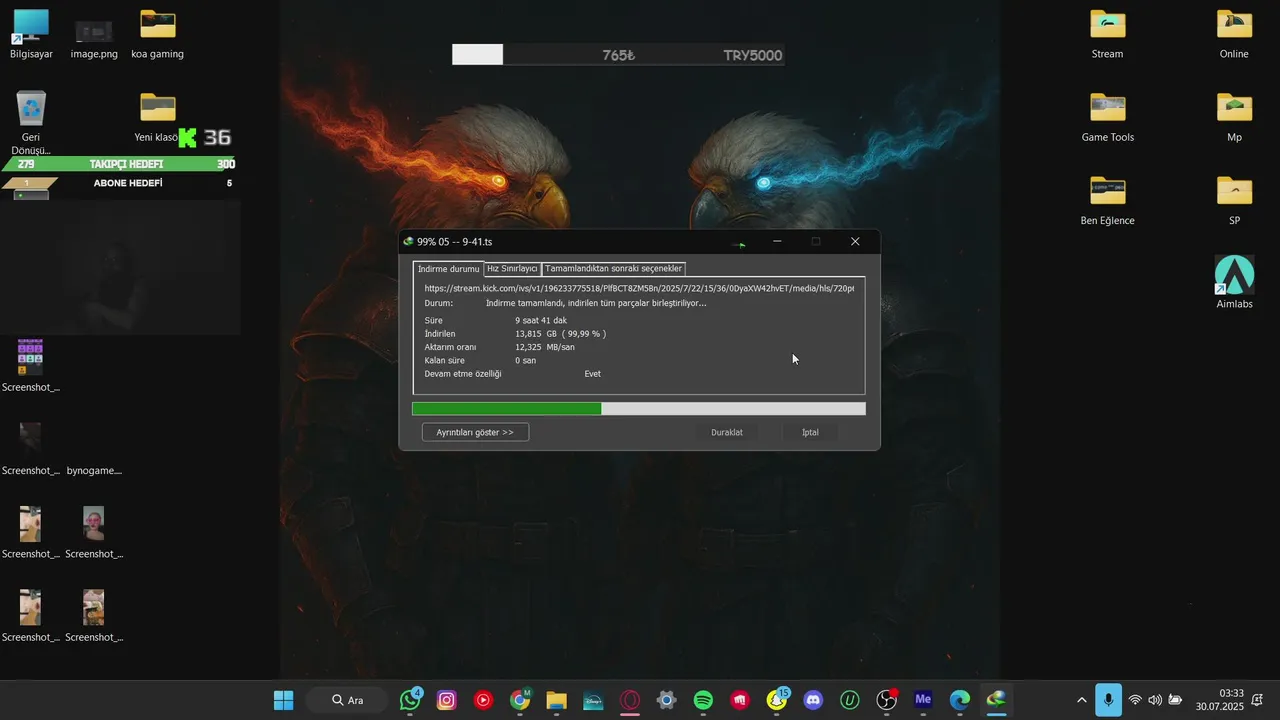Image resolution: width=1280 pixels, height=720 pixels.
Task: Select the SP folder icon
Action: coord(1234,201)
